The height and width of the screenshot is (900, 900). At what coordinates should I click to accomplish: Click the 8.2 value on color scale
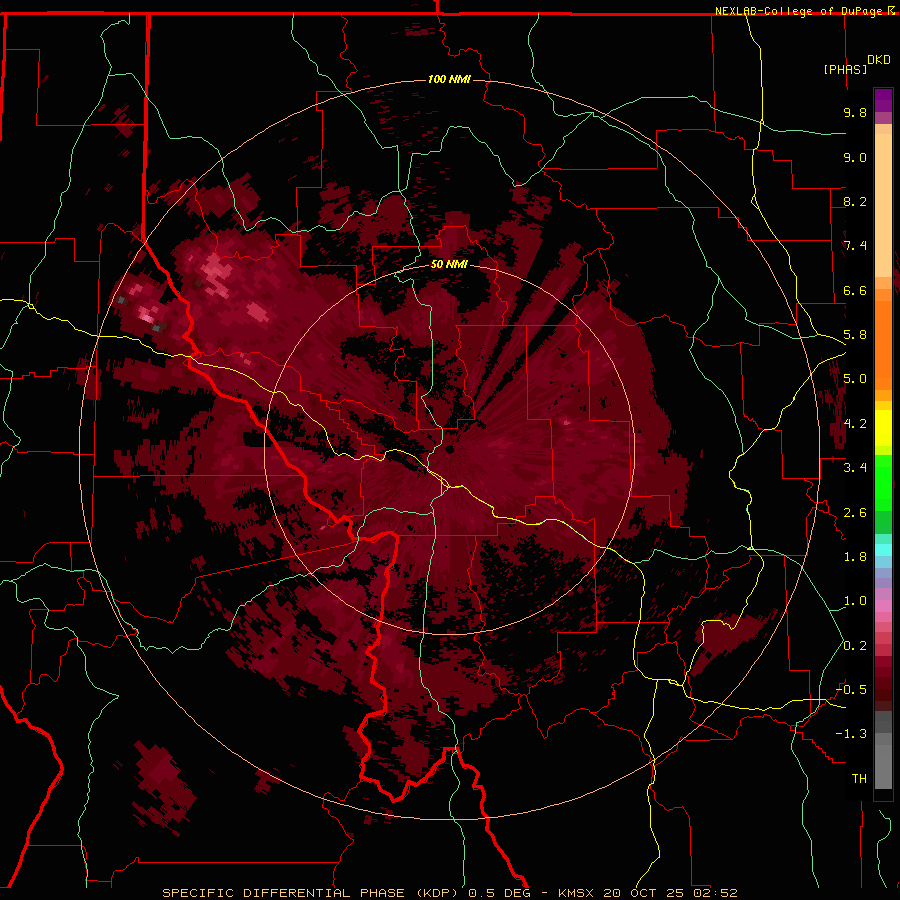[855, 201]
